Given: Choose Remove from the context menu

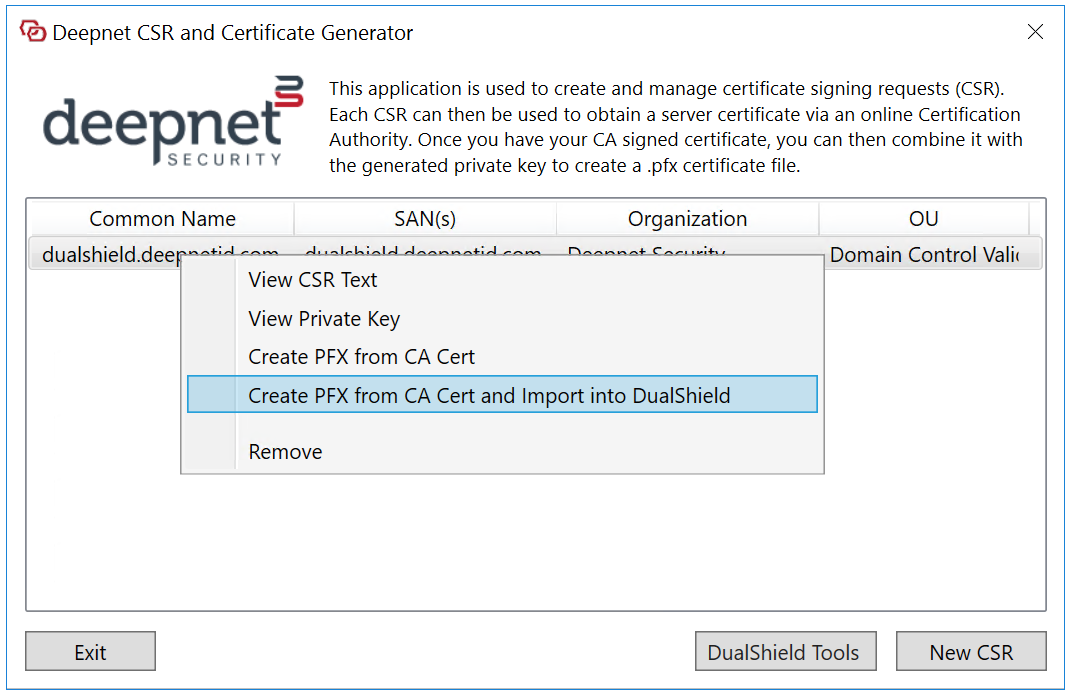Looking at the screenshot, I should [285, 452].
